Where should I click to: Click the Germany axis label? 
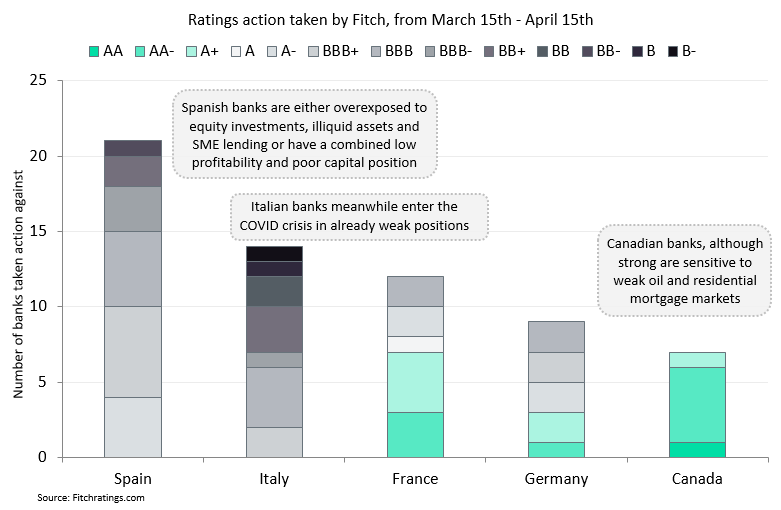[x=556, y=479]
